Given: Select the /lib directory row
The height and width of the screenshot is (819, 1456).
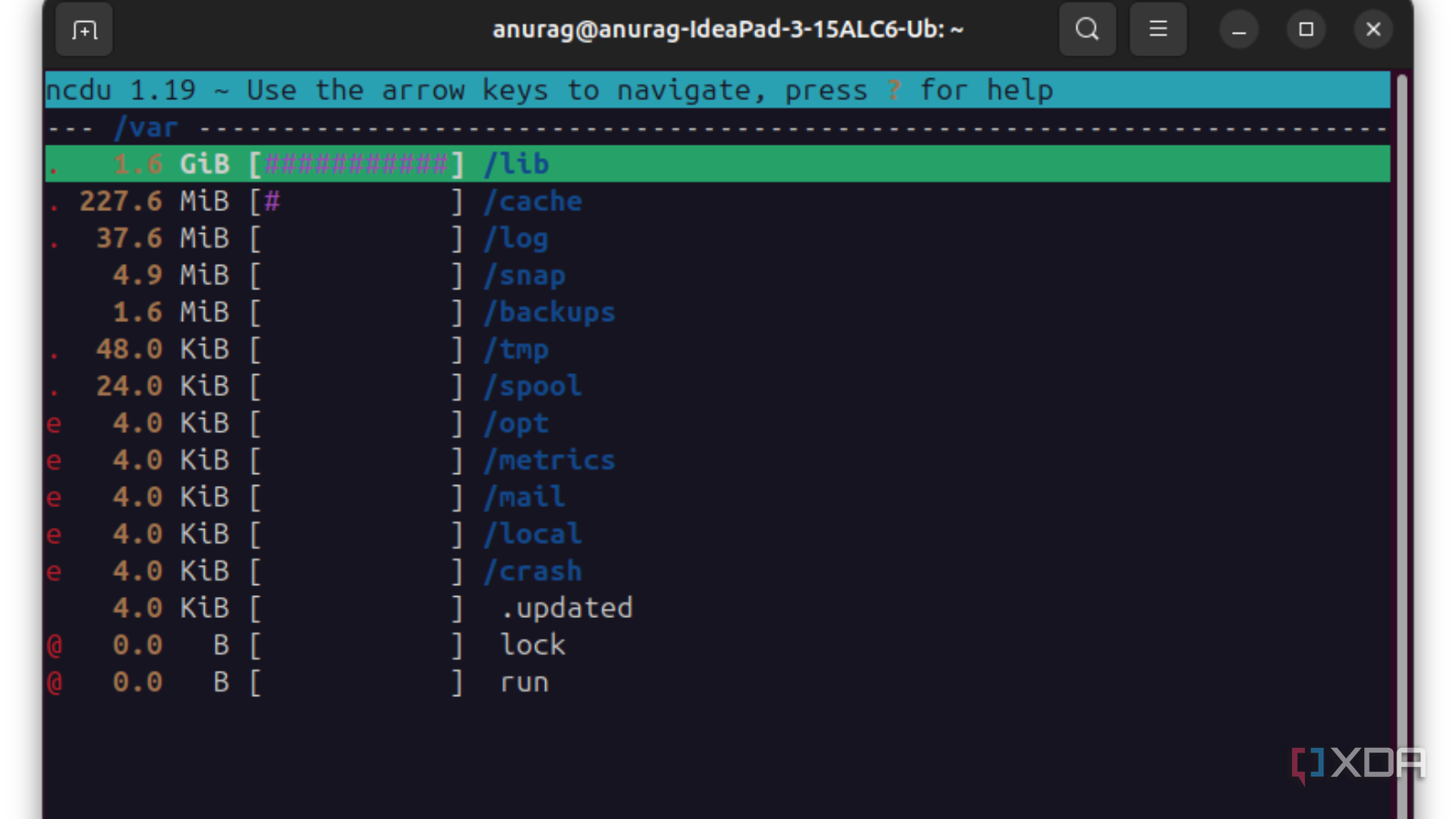Looking at the screenshot, I should (x=717, y=164).
